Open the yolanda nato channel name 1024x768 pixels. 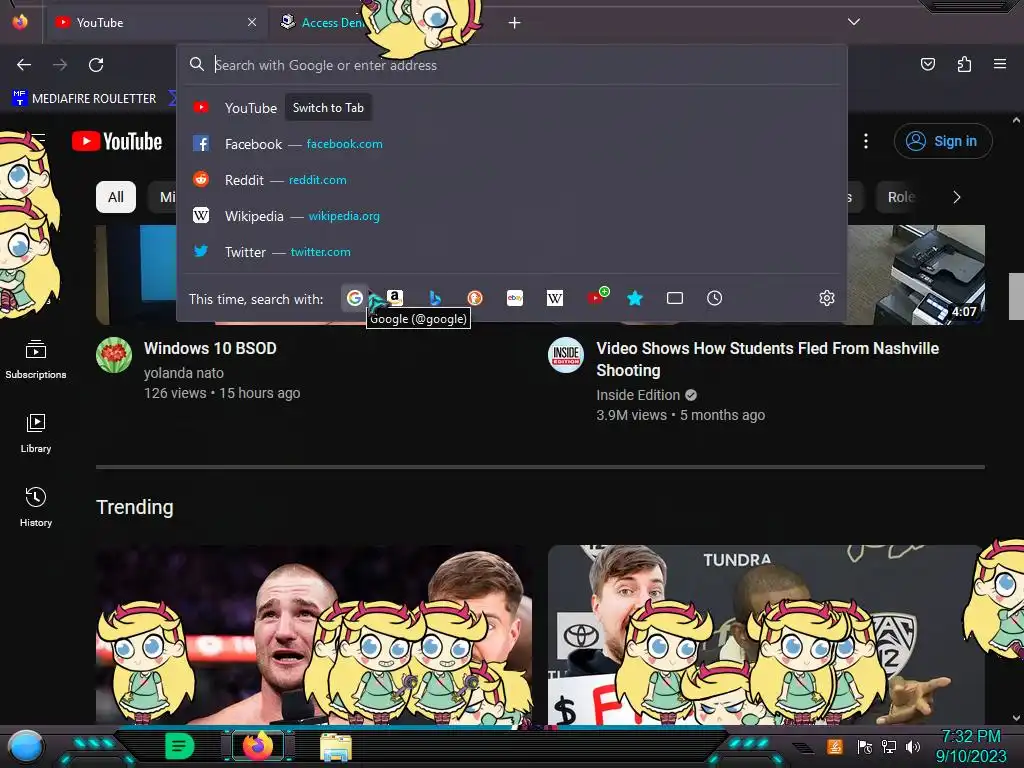coord(184,373)
